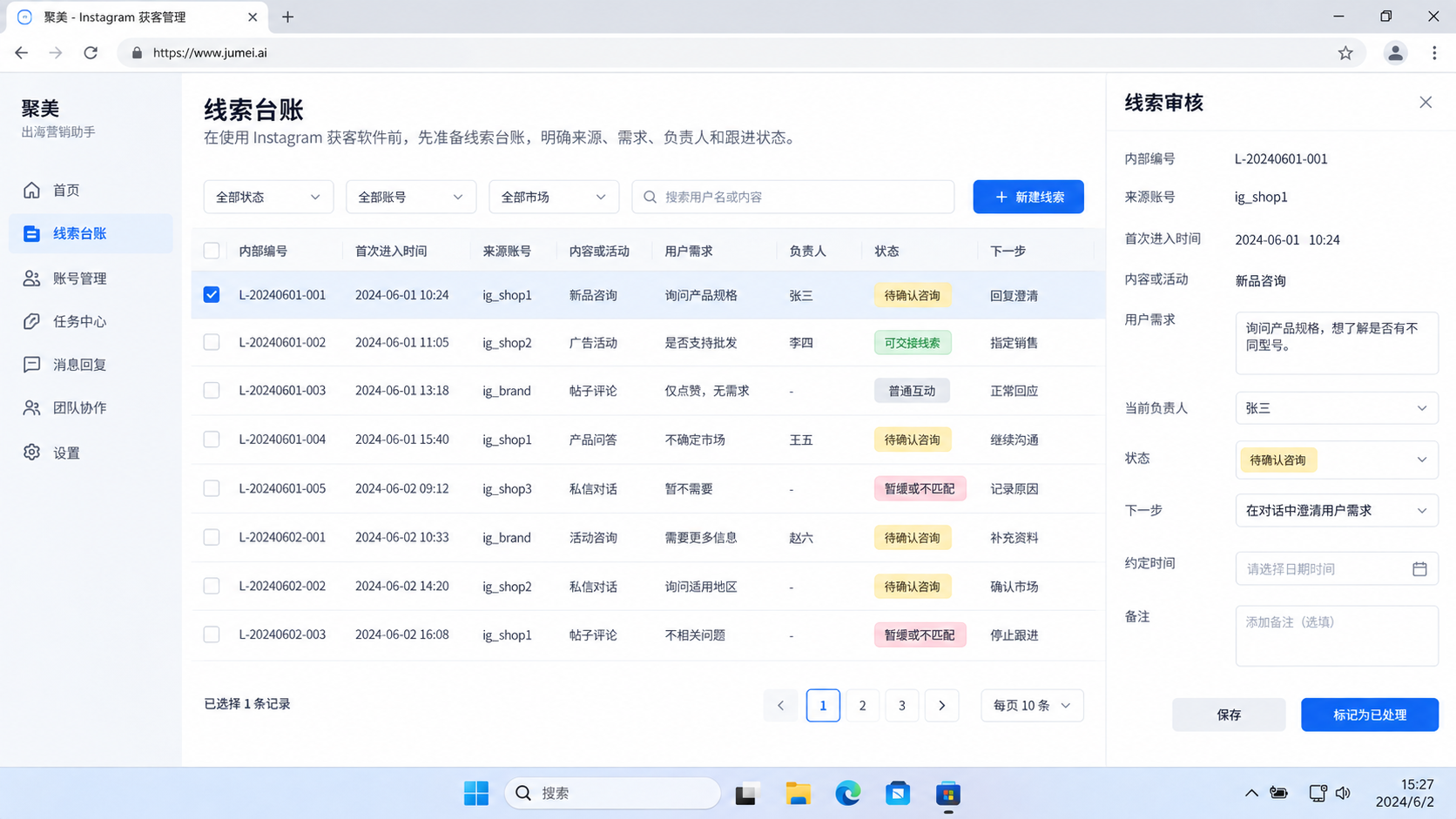Open 设置 gear icon in sidebar
1456x819 pixels.
[x=32, y=453]
